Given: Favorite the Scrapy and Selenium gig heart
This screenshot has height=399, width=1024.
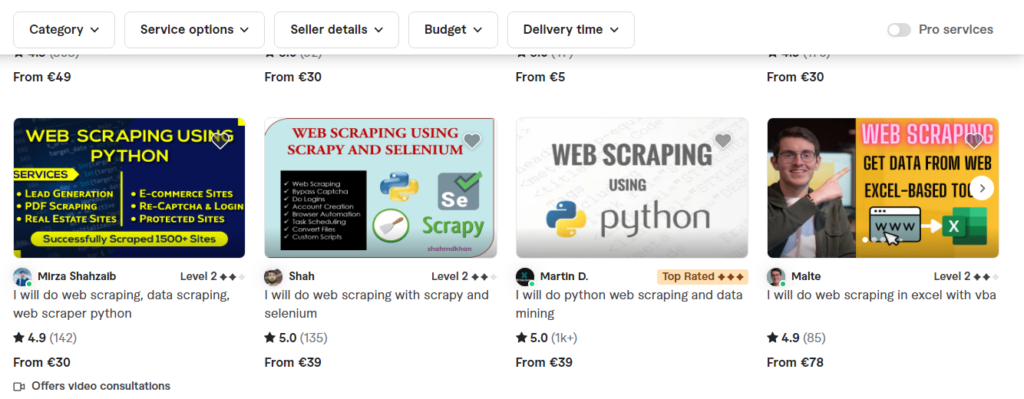Looking at the screenshot, I should click(x=472, y=141).
